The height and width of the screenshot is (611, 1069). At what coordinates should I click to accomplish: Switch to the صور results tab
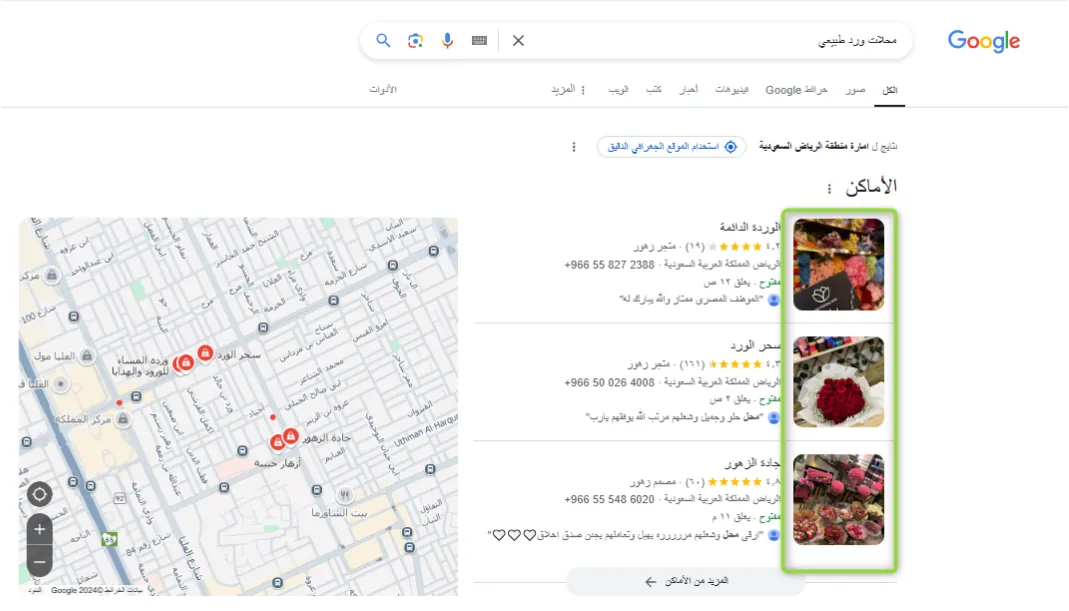coord(856,89)
